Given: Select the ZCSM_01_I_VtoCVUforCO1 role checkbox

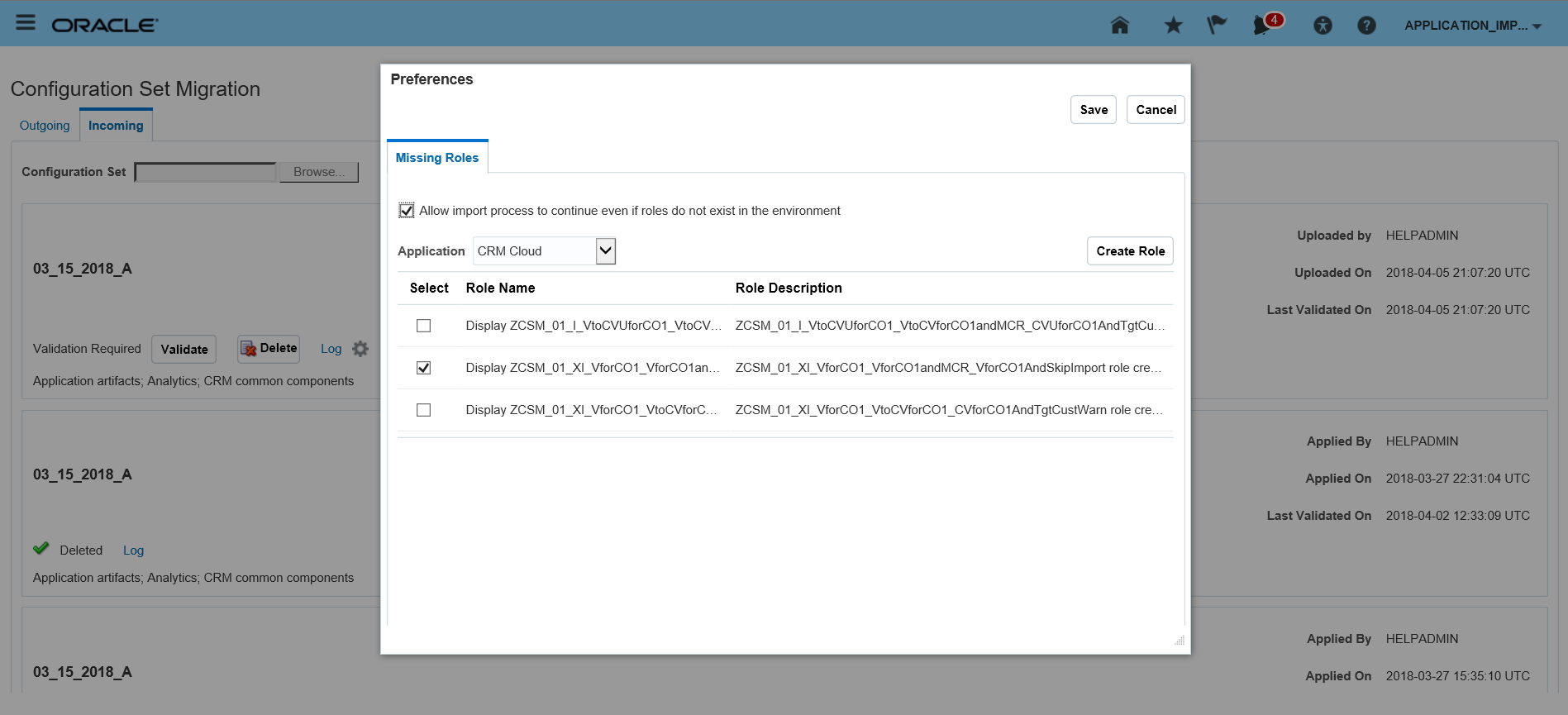Looking at the screenshot, I should point(424,326).
